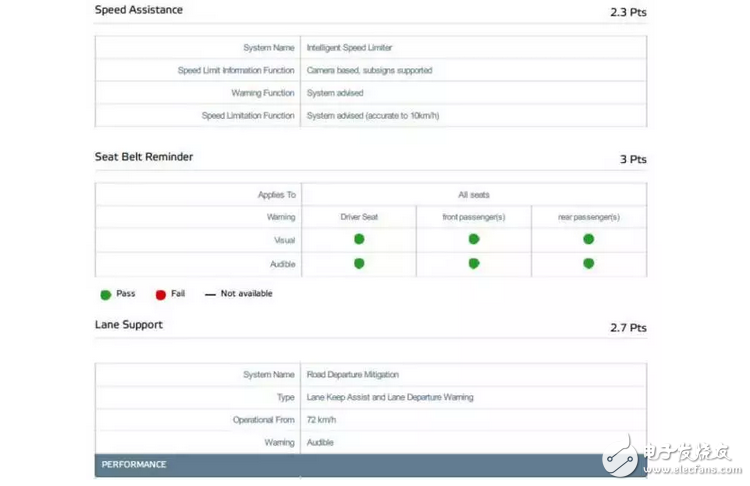Viewport: 750px width, 486px height.
Task: Select the 'All seats' table header cell
Action: 473,195
